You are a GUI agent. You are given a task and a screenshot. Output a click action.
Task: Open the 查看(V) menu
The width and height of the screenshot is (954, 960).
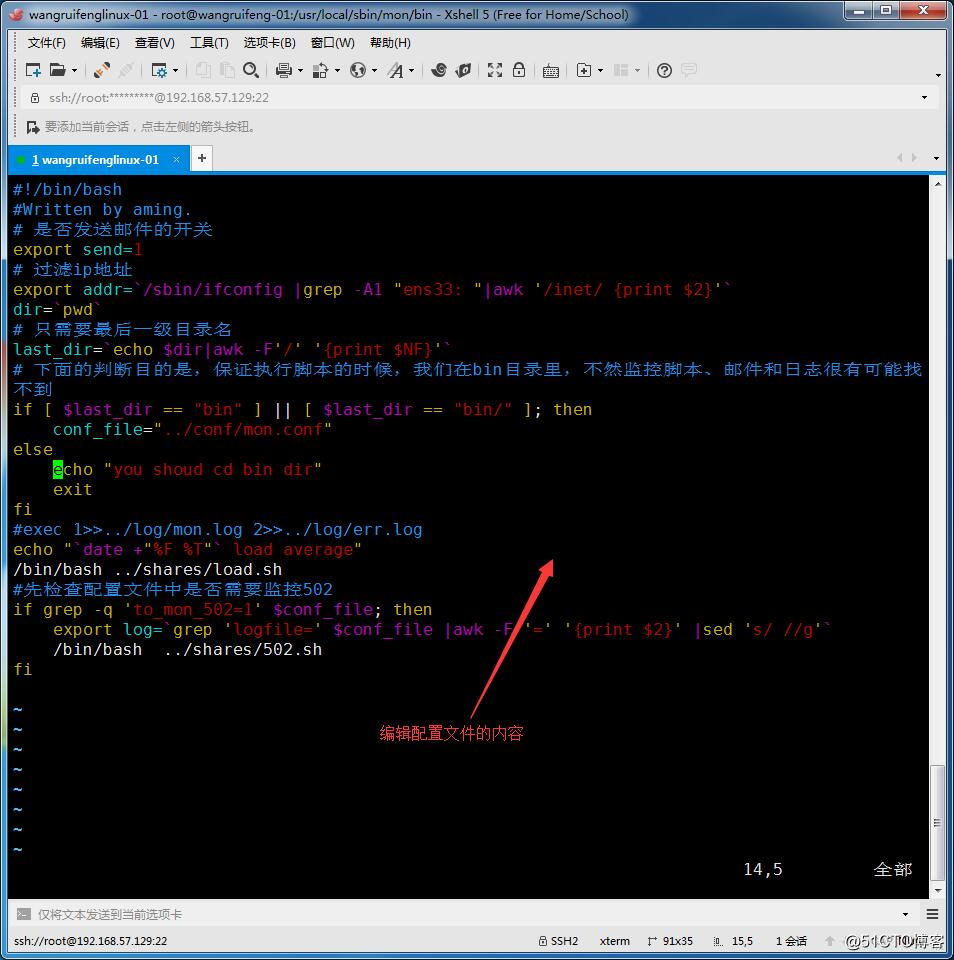coord(154,43)
